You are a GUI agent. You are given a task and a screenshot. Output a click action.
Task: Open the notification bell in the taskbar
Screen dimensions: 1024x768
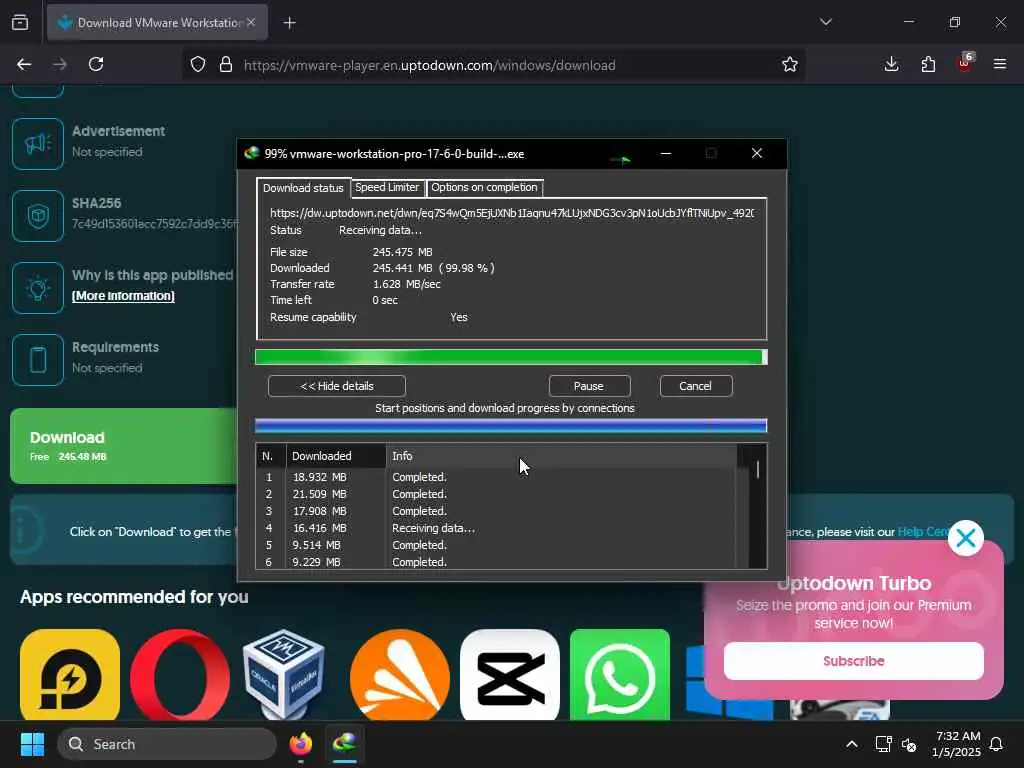(x=996, y=744)
